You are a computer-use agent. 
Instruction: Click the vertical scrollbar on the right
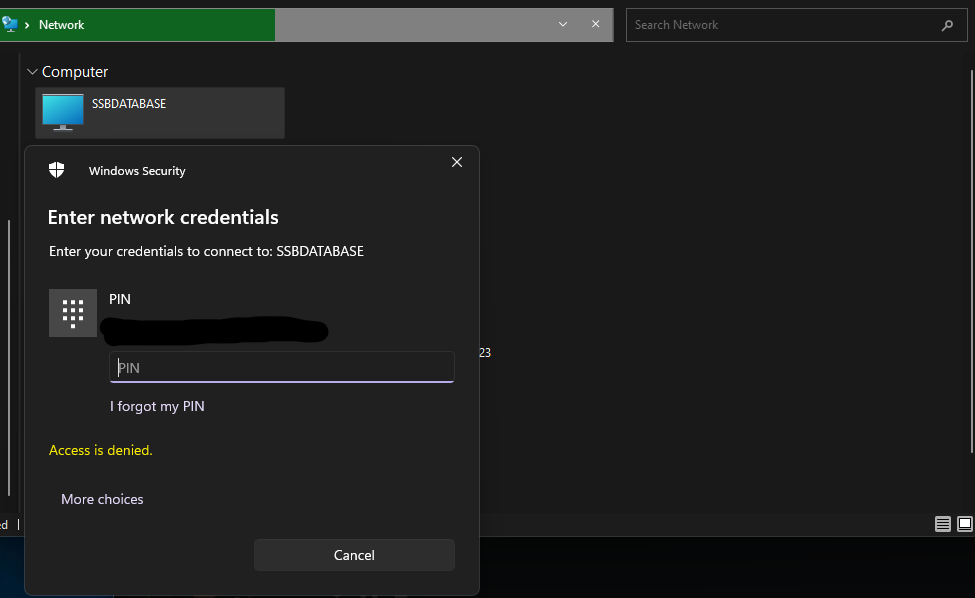click(971, 280)
